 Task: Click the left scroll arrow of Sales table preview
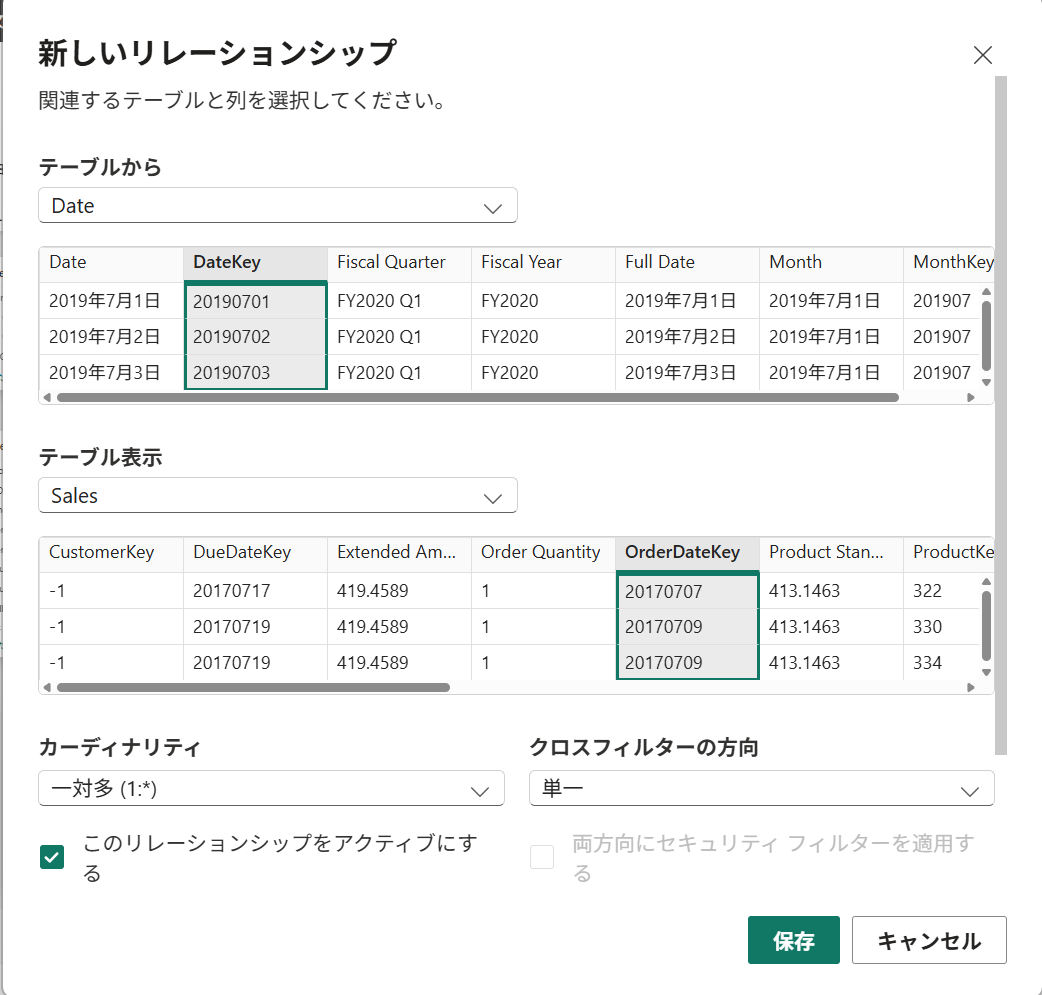click(47, 687)
